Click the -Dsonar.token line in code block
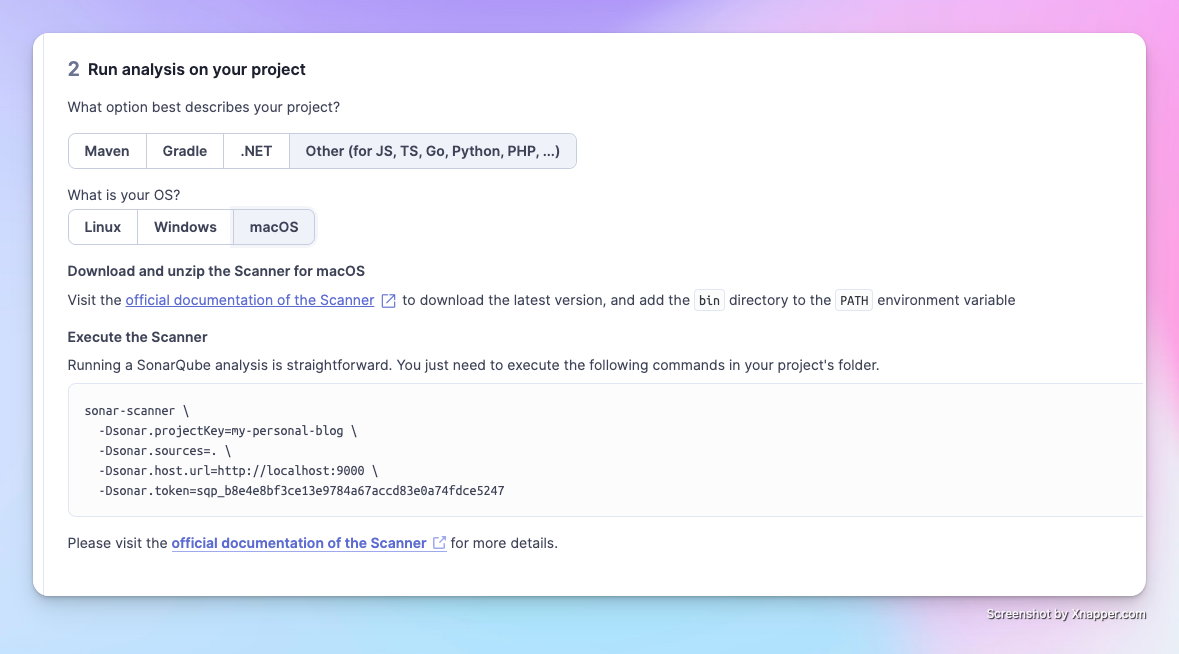The height and width of the screenshot is (654, 1179). pyautogui.click(x=302, y=491)
